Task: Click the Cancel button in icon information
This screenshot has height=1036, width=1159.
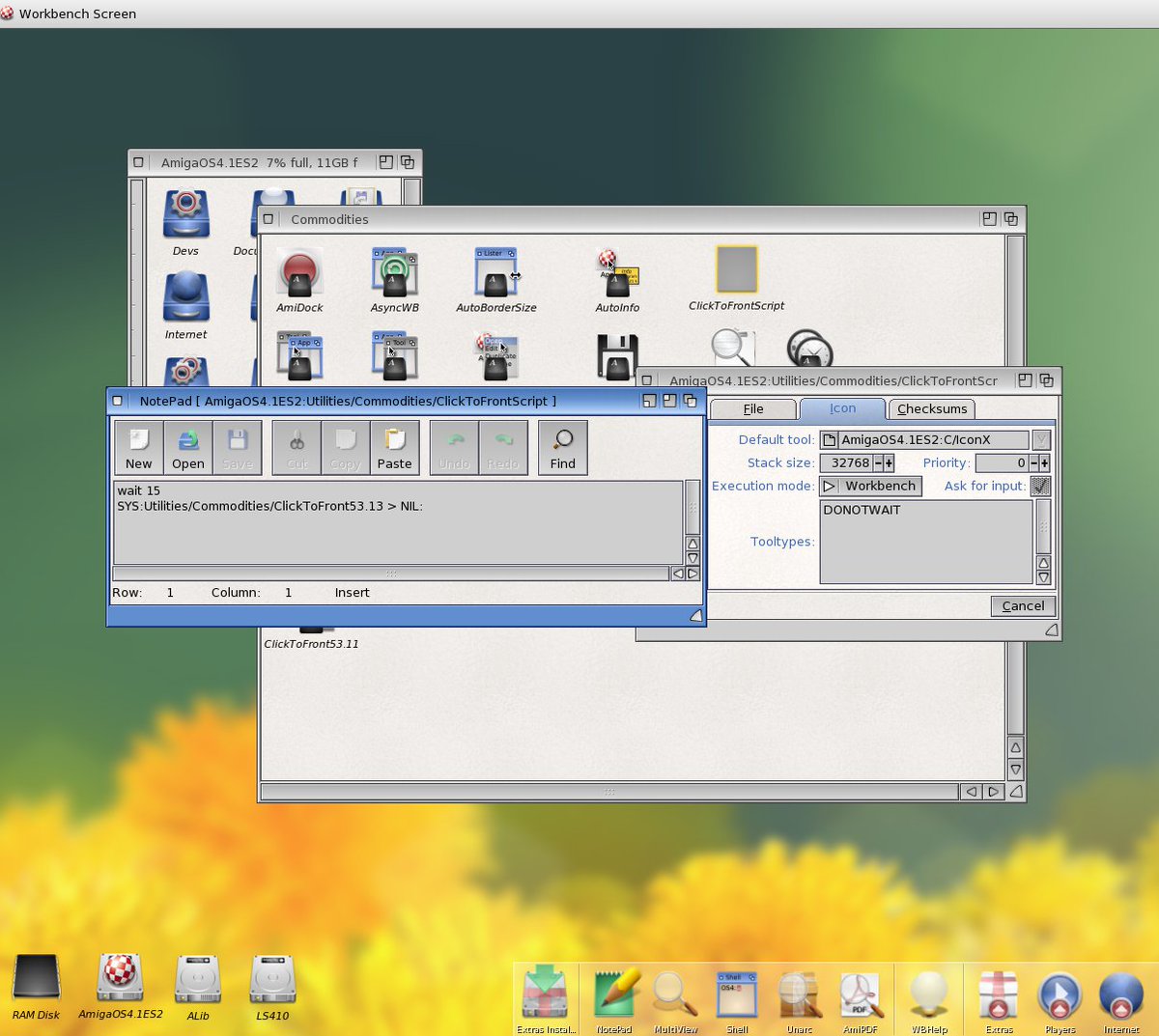Action: [1023, 605]
